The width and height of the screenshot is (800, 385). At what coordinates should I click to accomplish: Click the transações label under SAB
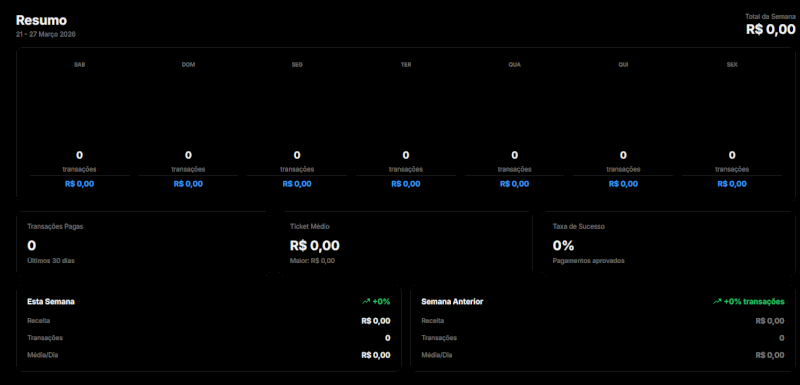pyautogui.click(x=80, y=169)
